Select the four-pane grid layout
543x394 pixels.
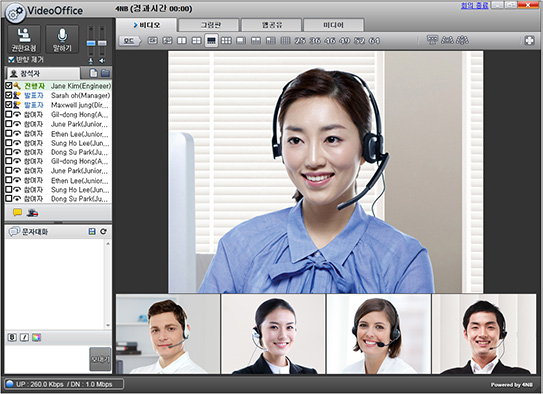(196, 41)
